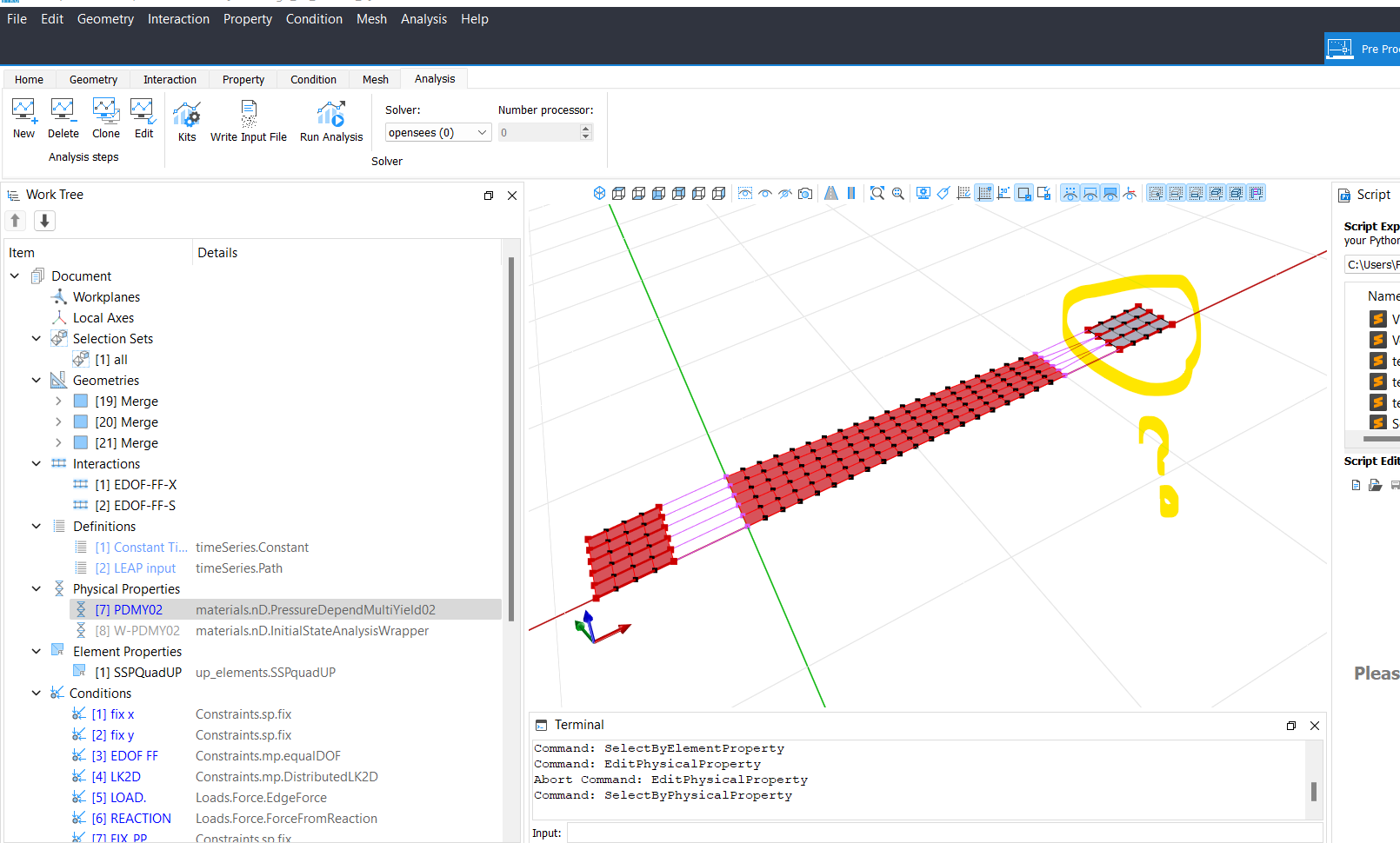This screenshot has height=843, width=1400.
Task: Clone the analysis step
Action: click(106, 118)
